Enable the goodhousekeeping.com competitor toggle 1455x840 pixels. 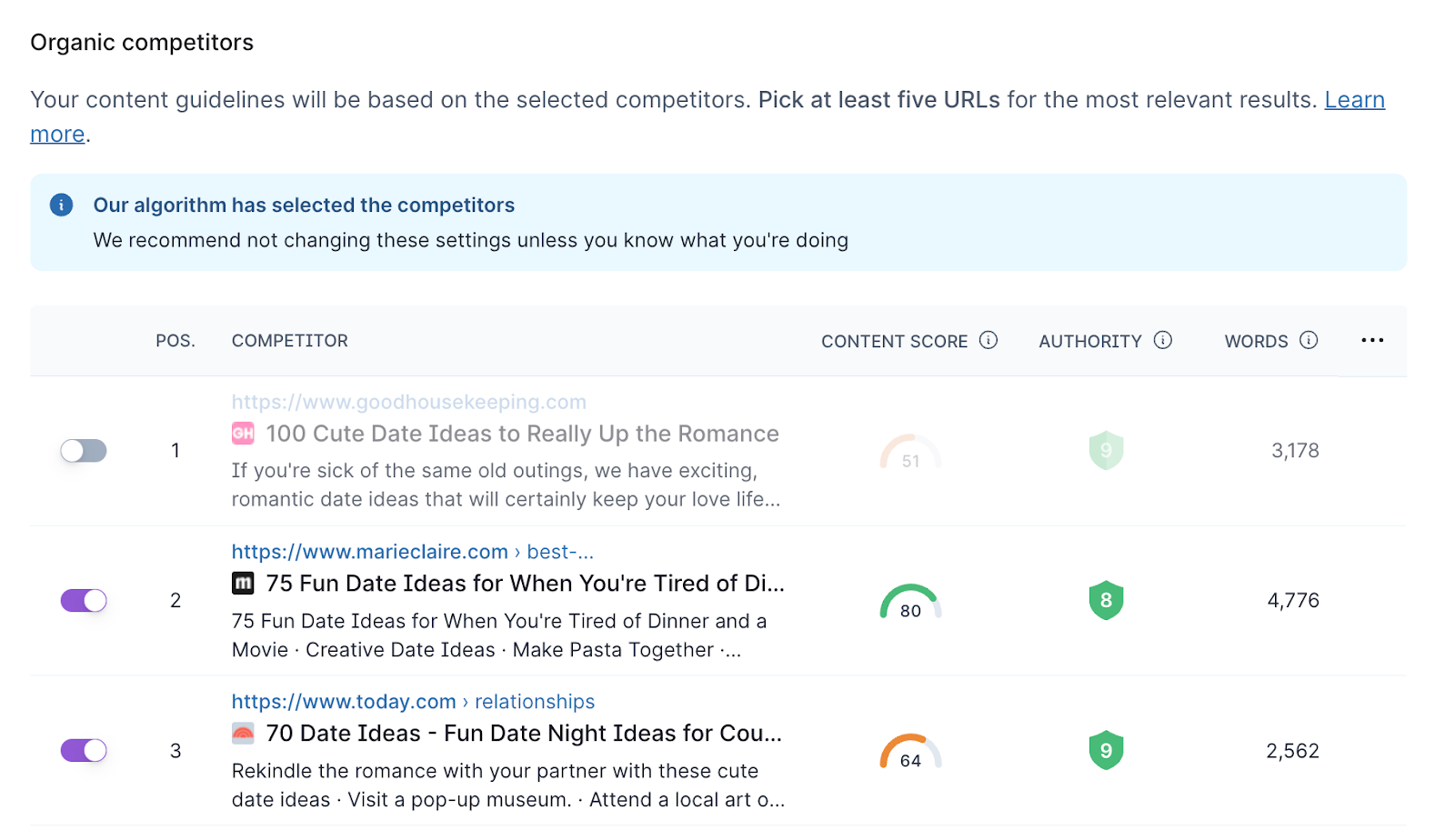point(84,451)
